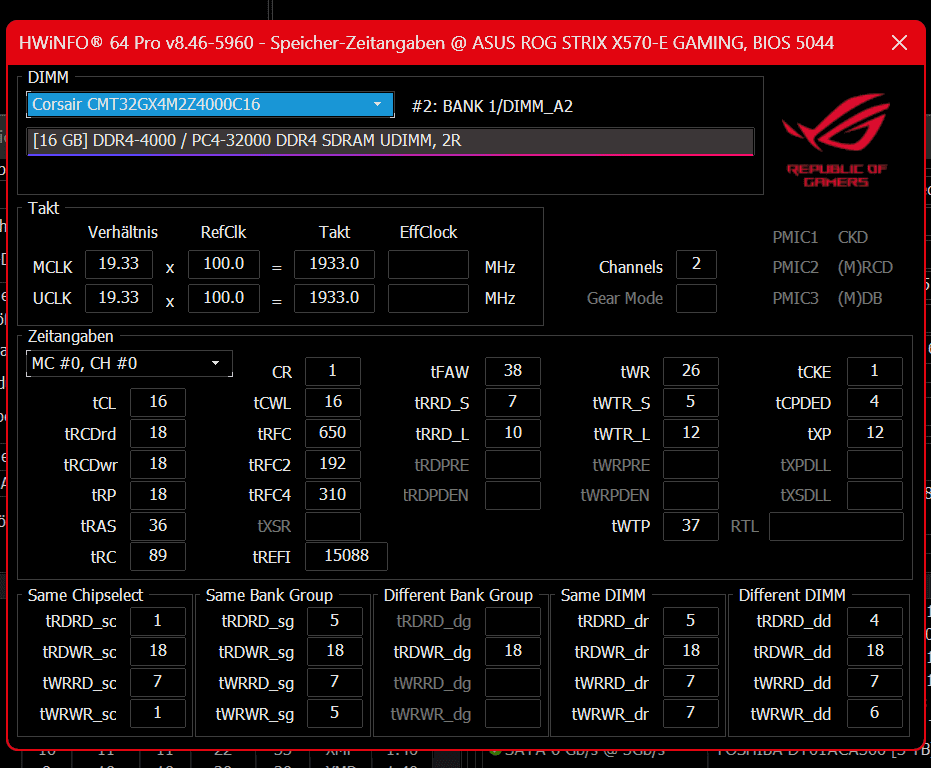Click the tREFI value 15088

tap(346, 556)
